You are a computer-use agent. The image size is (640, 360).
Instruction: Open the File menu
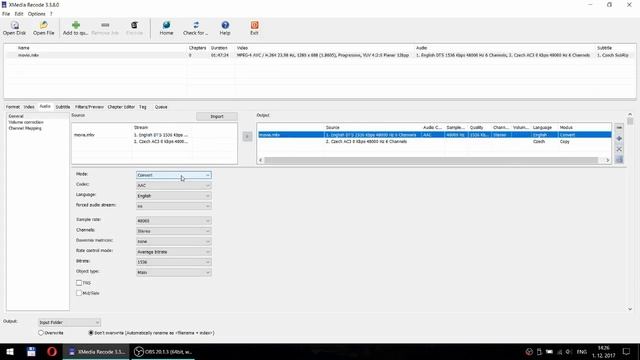[x=6, y=13]
